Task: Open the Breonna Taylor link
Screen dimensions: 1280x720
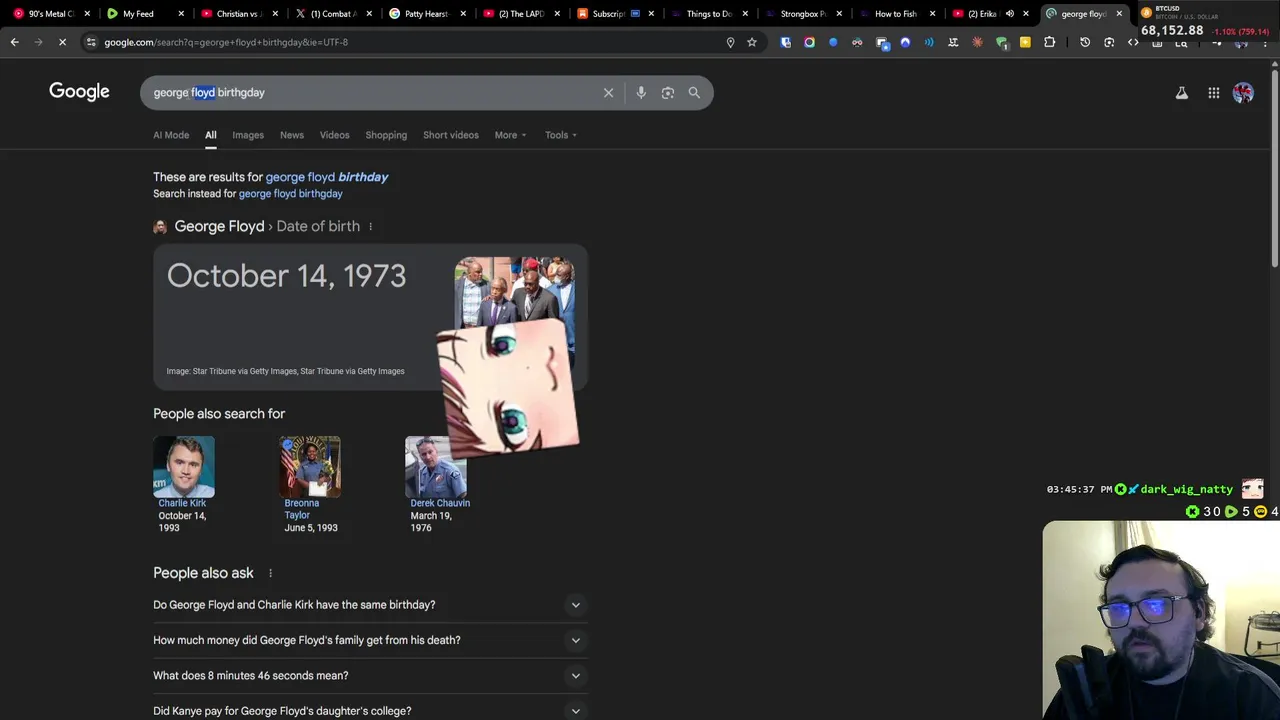Action: (301, 509)
